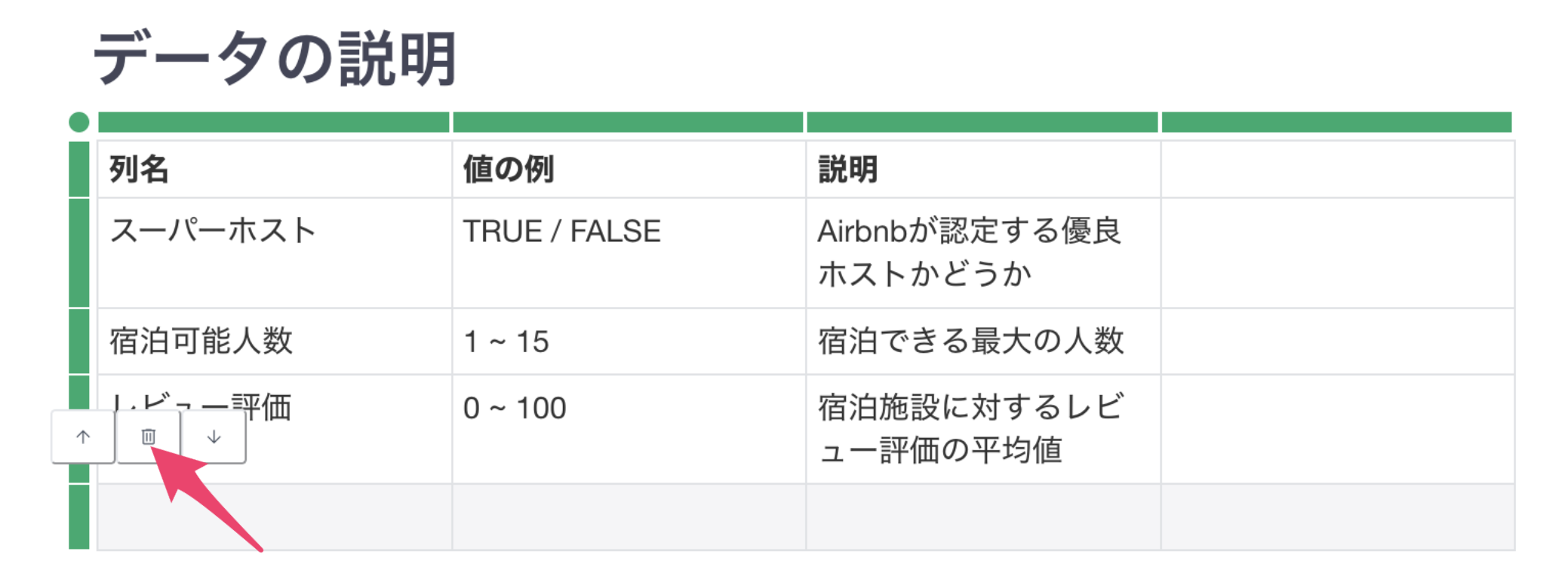The height and width of the screenshot is (576, 1568).
Task: Click the 値の例 header cell
Action: 629,170
